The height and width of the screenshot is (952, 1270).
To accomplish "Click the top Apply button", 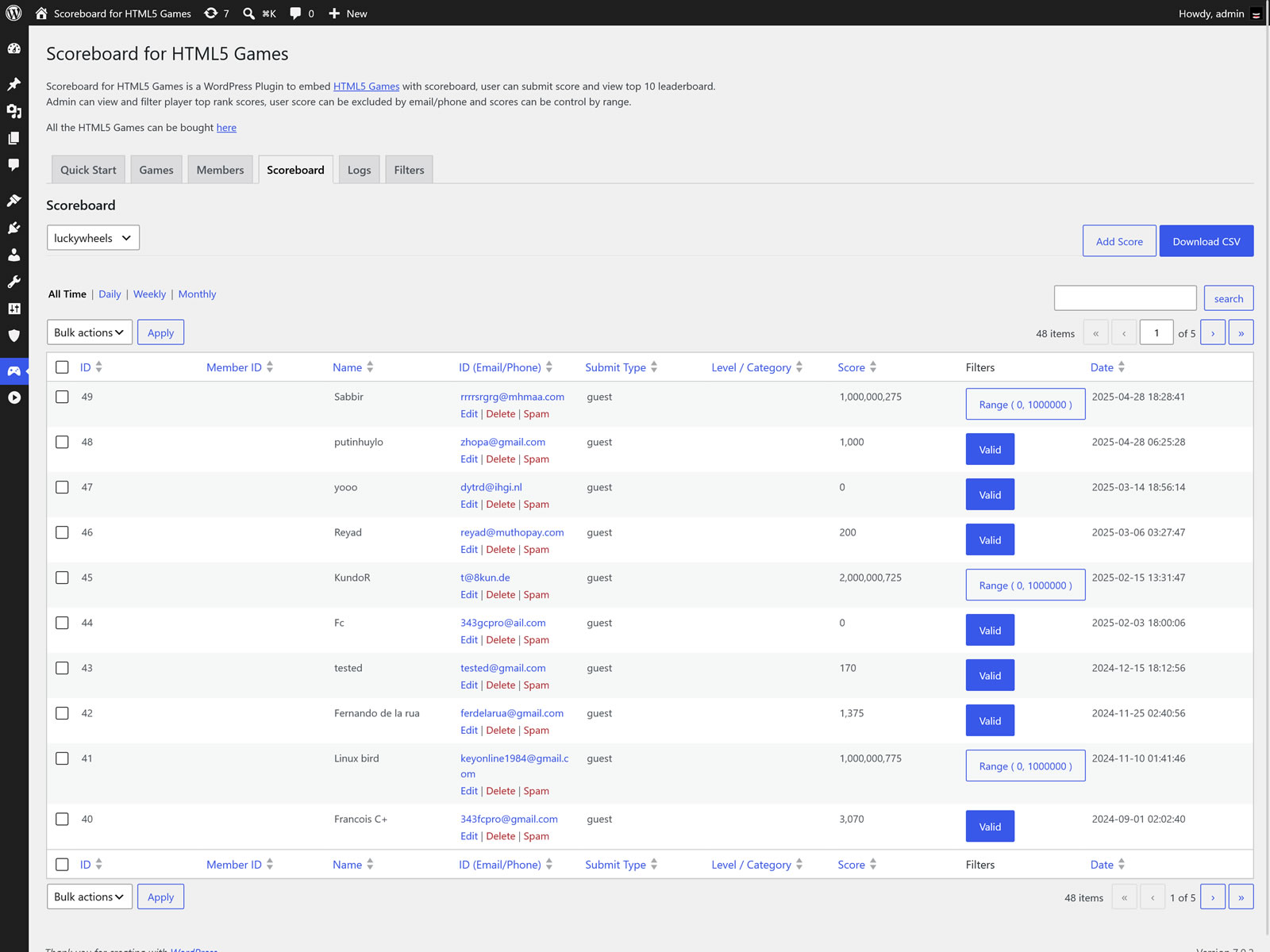I will coord(160,332).
